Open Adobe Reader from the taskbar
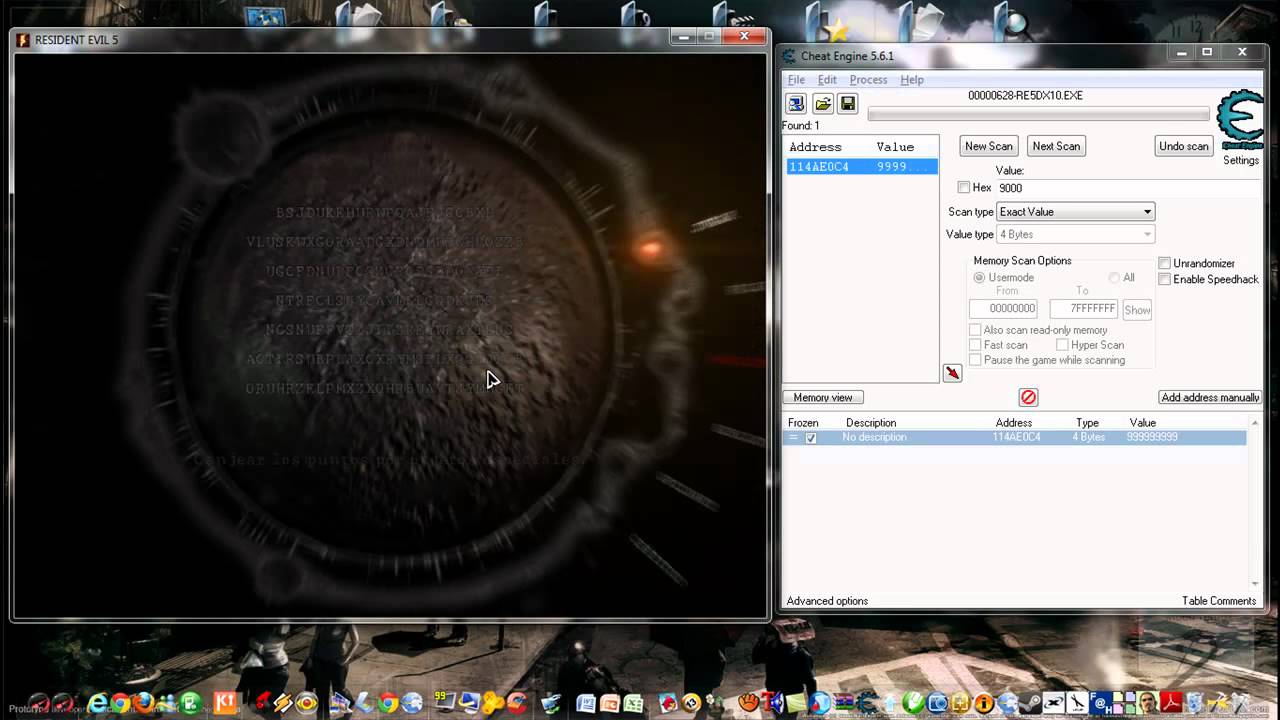 1171,703
